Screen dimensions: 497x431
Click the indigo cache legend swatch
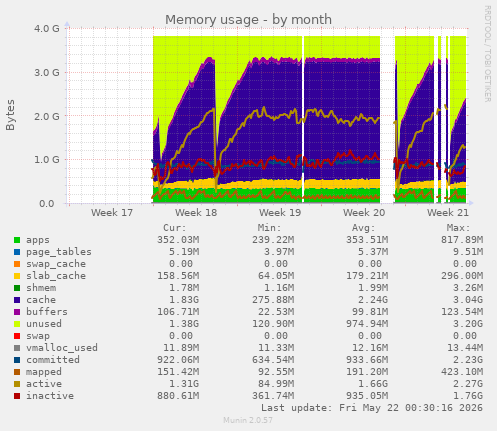(17, 300)
